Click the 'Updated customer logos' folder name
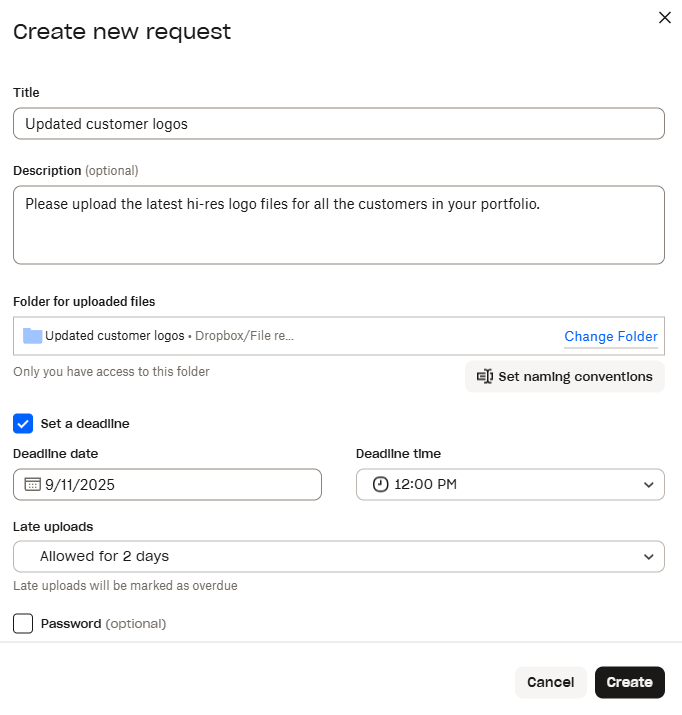Viewport: 682px width, 715px height. (x=115, y=336)
